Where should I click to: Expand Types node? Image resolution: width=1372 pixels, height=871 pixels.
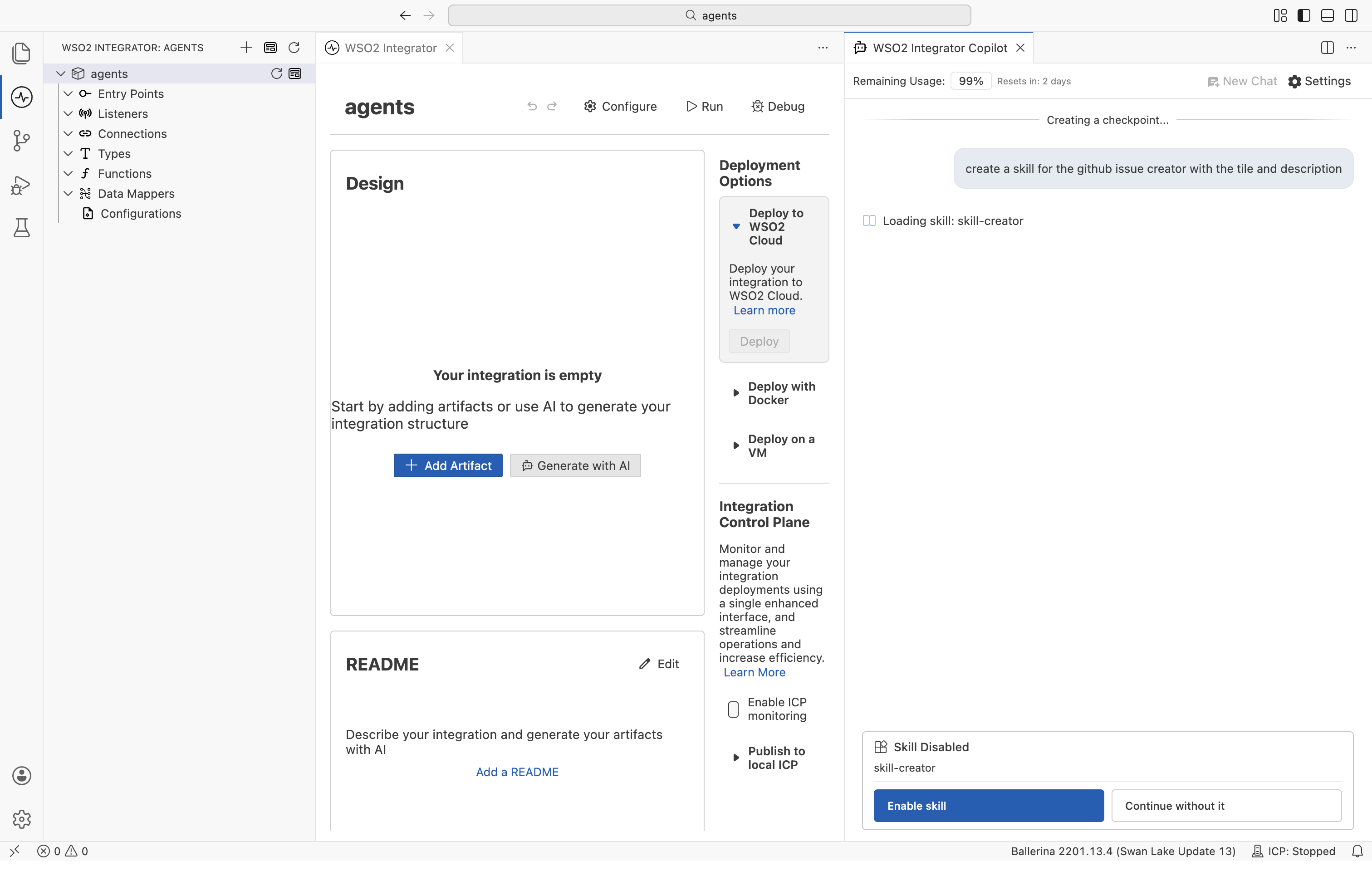[x=68, y=153]
